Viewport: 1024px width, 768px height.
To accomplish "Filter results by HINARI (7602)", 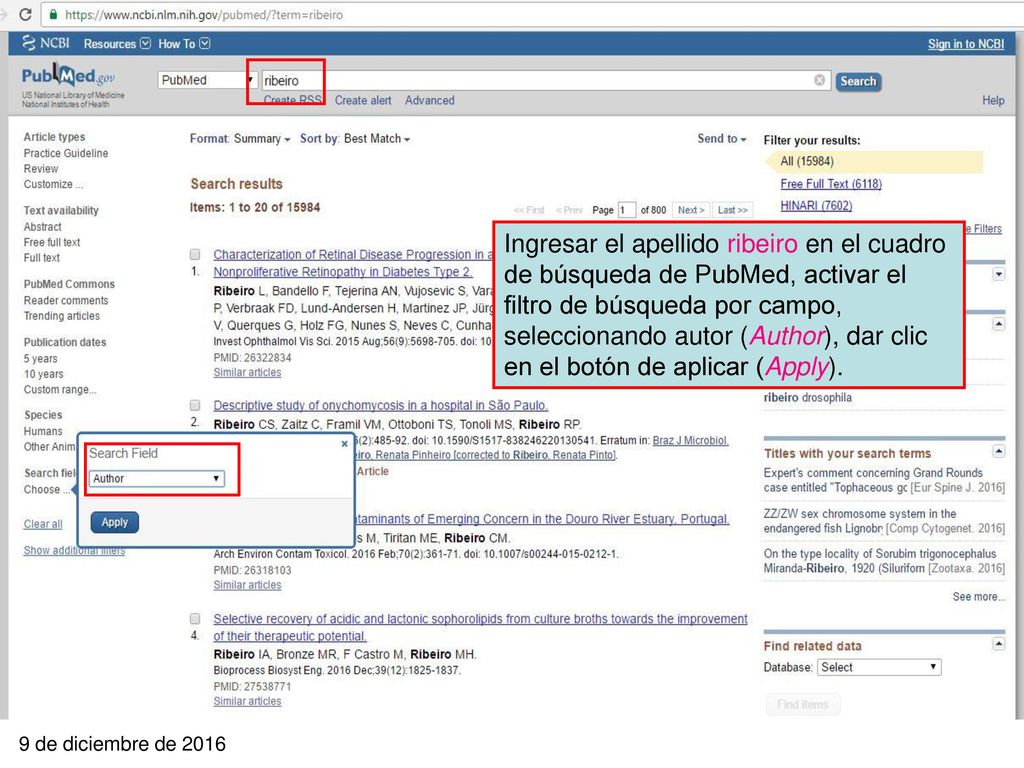I will tap(816, 206).
